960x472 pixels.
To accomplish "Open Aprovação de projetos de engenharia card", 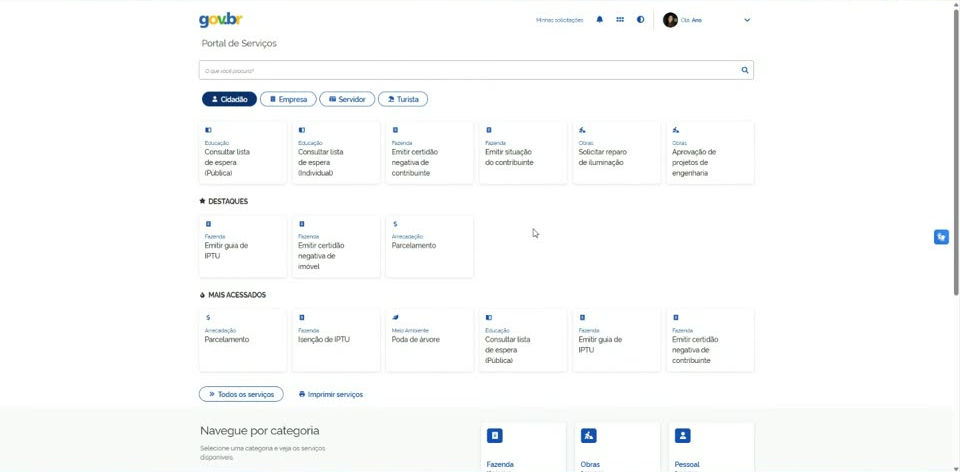I will coord(710,152).
